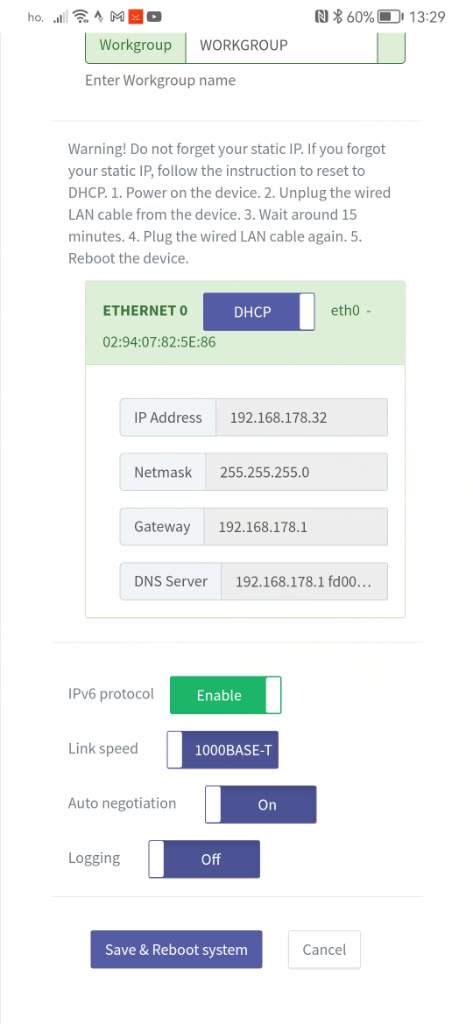This screenshot has width=473, height=1024.
Task: Tap the Bluetooth status icon
Action: (x=338, y=17)
